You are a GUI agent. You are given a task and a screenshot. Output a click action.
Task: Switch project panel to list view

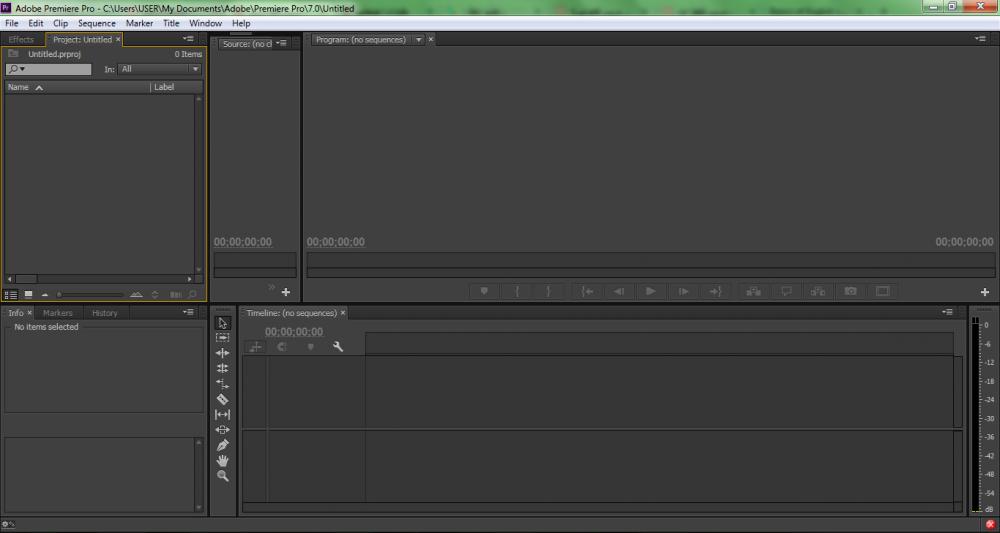click(12, 294)
